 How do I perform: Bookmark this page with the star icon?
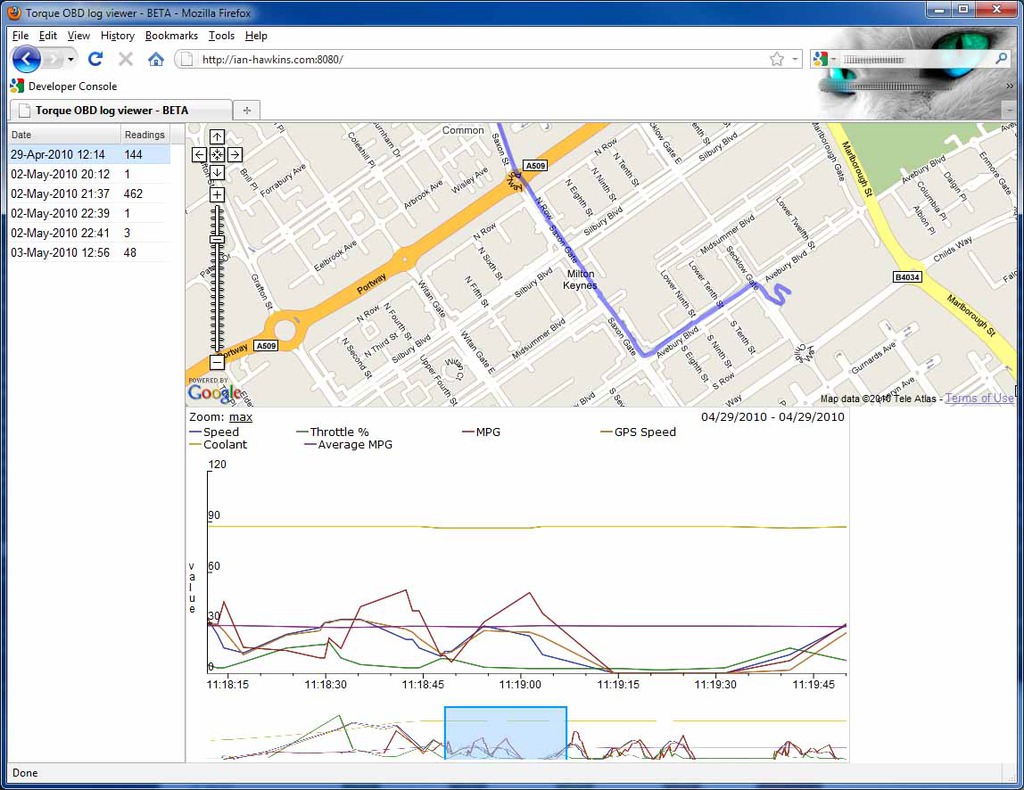point(777,59)
